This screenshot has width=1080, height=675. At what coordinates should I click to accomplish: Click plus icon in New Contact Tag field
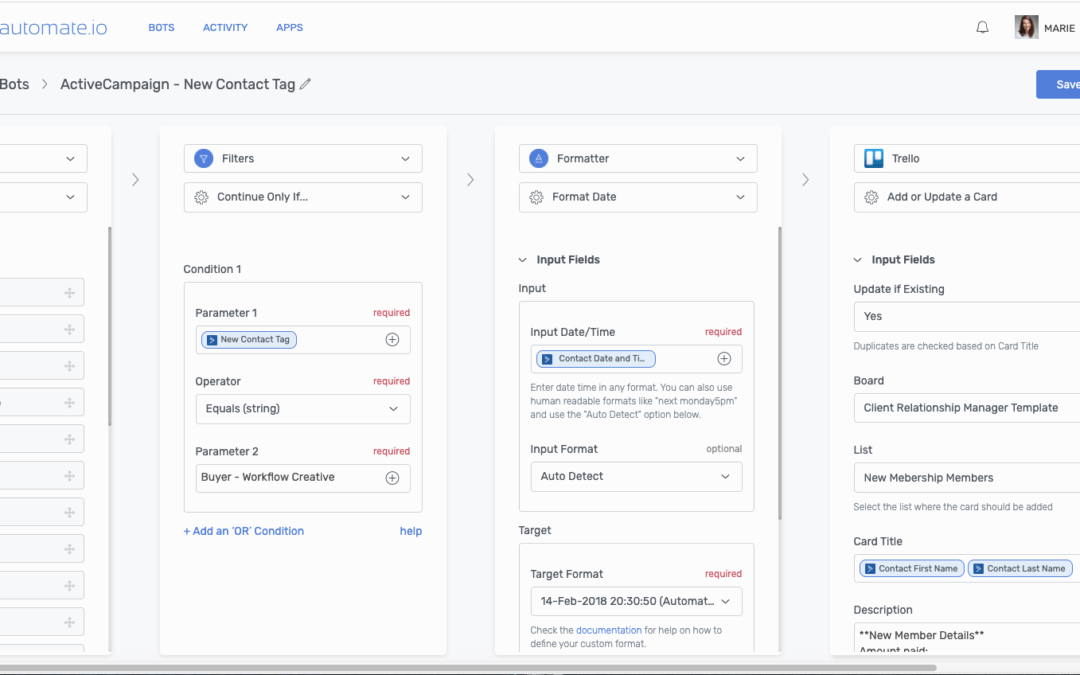[392, 340]
